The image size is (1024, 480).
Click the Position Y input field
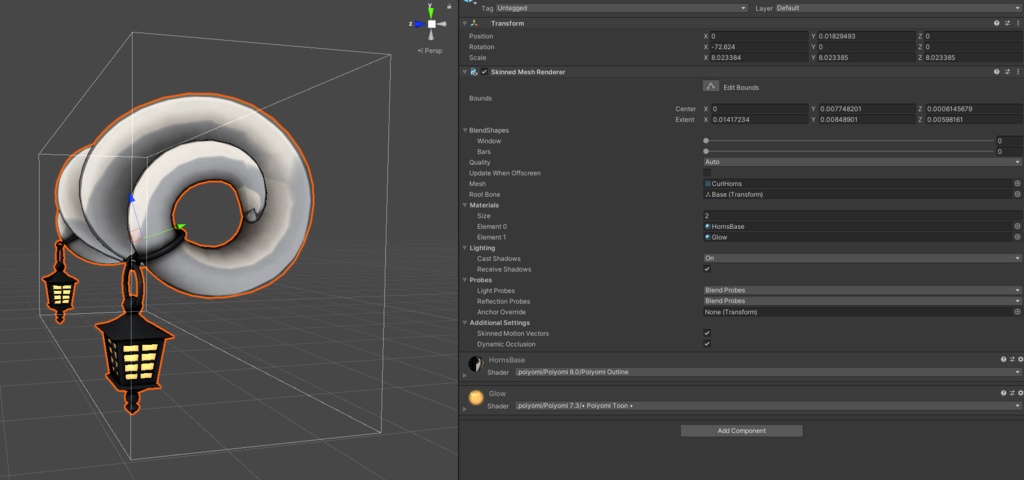tap(861, 37)
